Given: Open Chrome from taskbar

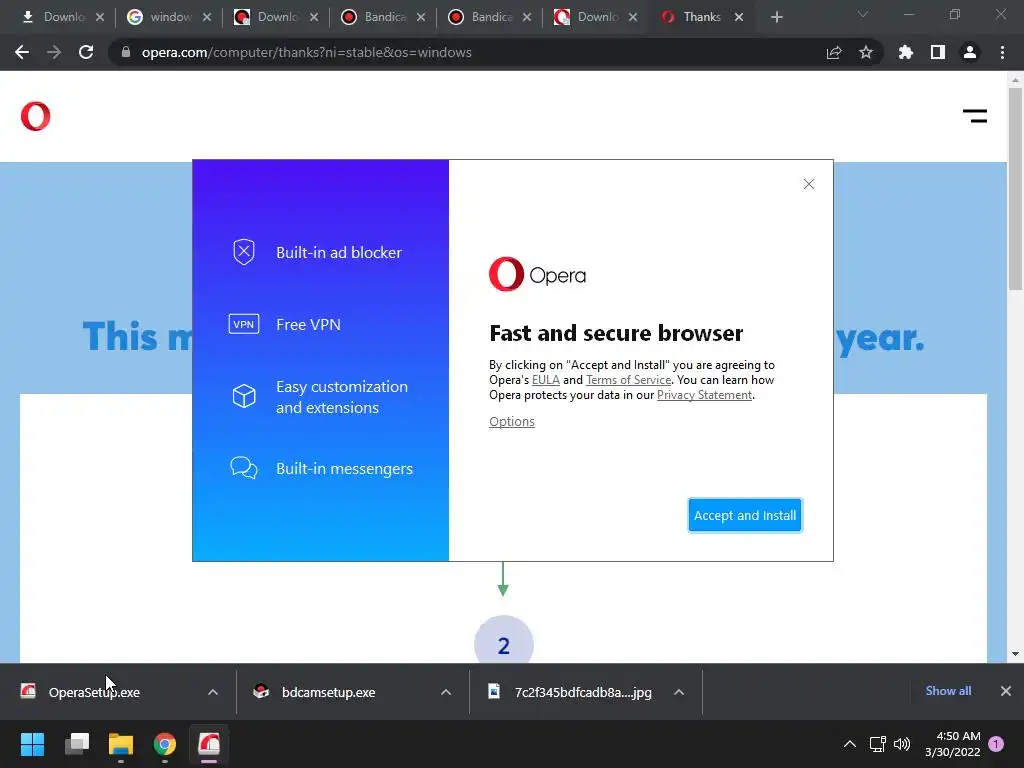Looking at the screenshot, I should pos(165,744).
